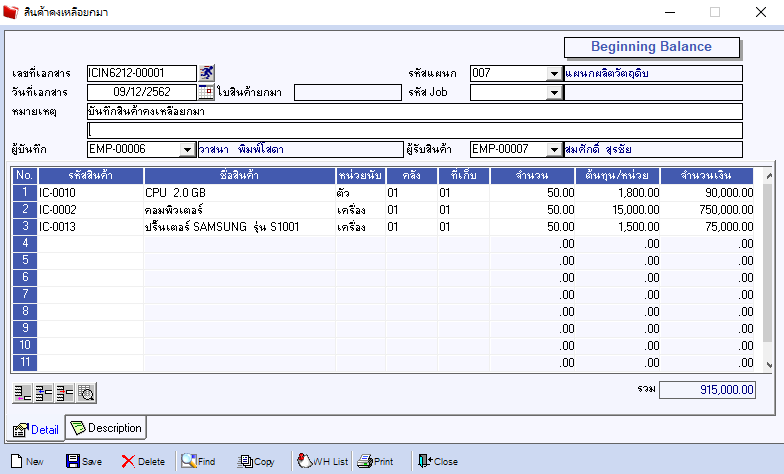
Task: Select product code IC-0002 cell
Action: (x=90, y=210)
